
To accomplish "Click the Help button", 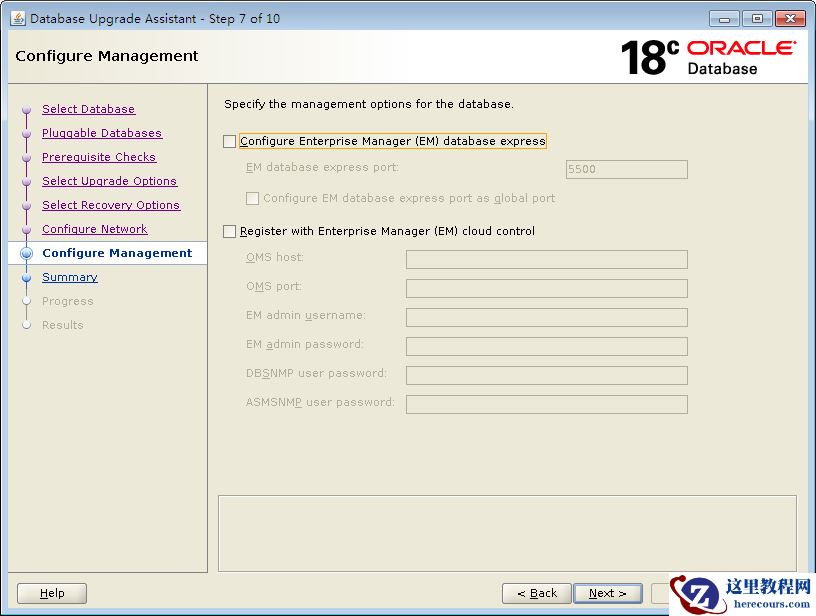I will click(x=52, y=593).
